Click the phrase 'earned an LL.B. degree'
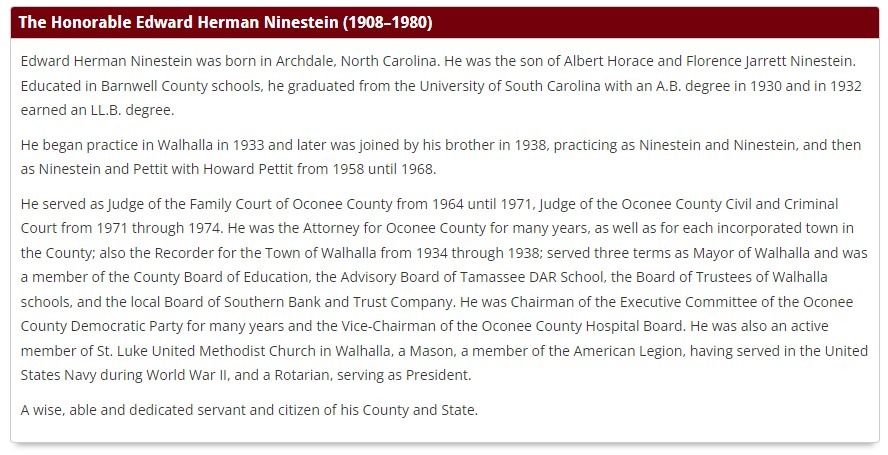Image resolution: width=888 pixels, height=455 pixels. tap(96, 110)
